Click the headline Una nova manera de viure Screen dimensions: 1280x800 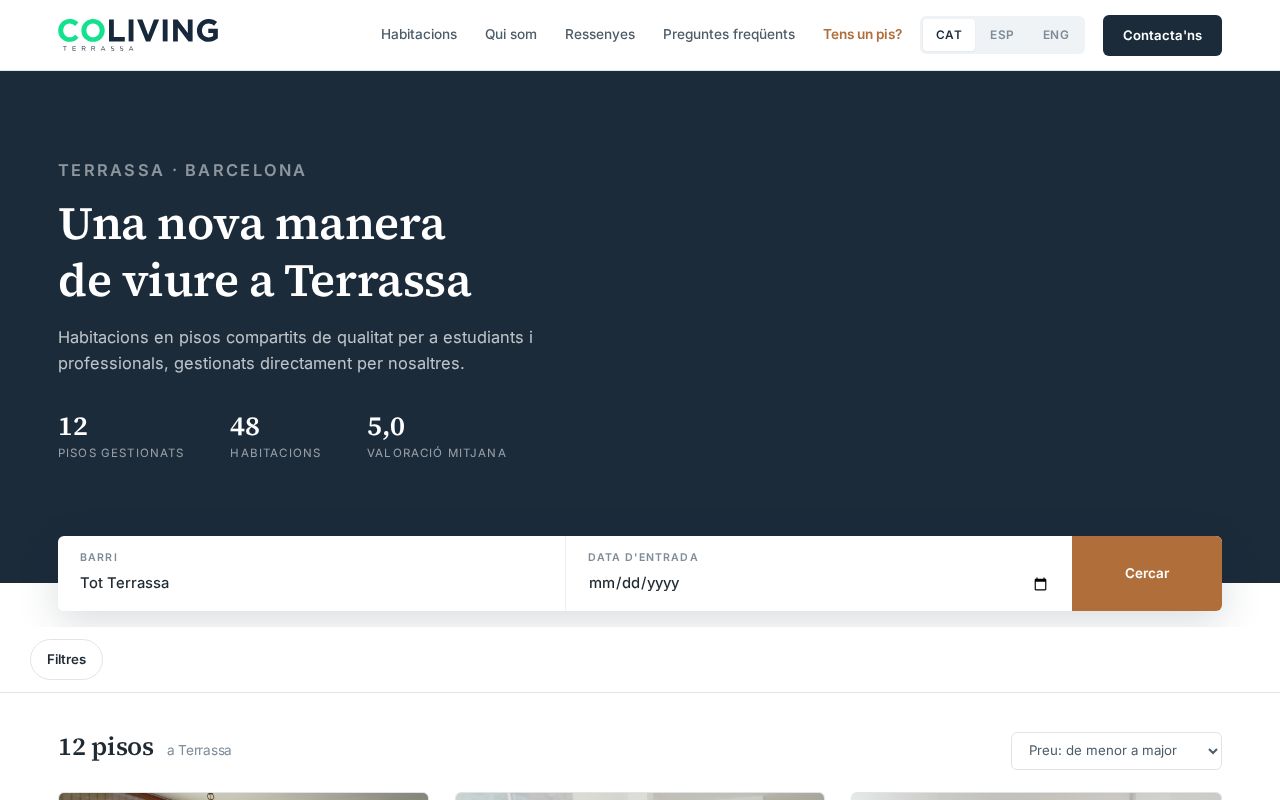(265, 252)
